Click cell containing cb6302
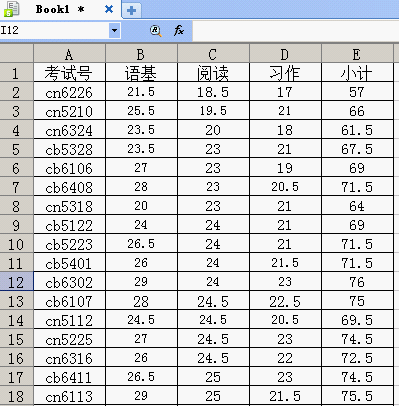Screen dimensions: 400x407 [x=69, y=281]
